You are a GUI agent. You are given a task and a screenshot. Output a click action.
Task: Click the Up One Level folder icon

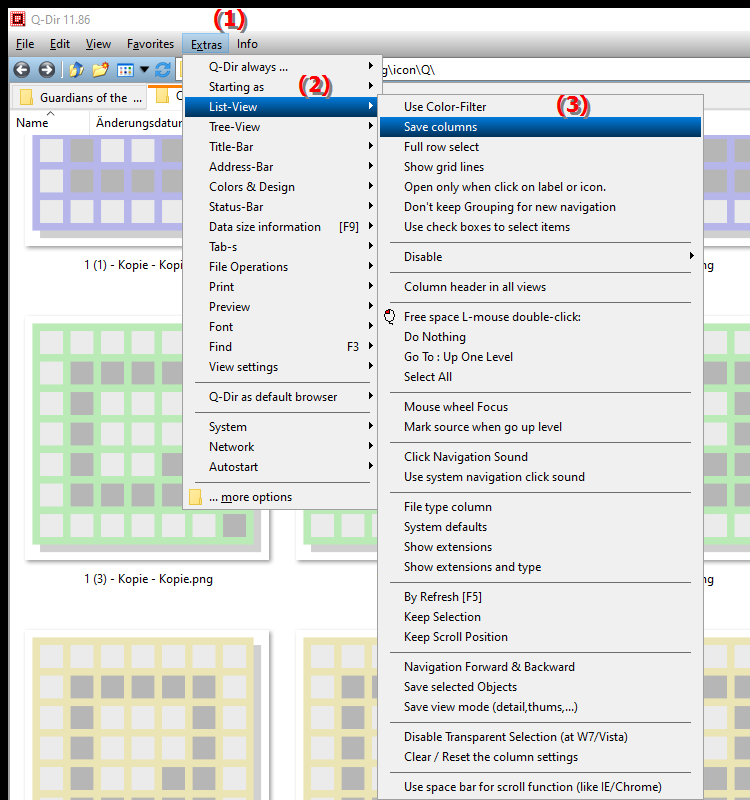(x=76, y=70)
